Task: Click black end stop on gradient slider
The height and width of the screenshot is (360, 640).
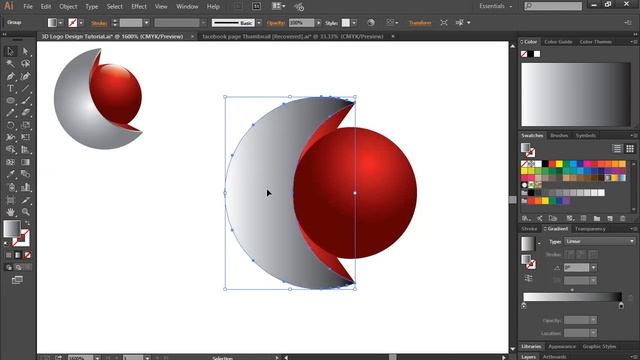Action: 621,306
